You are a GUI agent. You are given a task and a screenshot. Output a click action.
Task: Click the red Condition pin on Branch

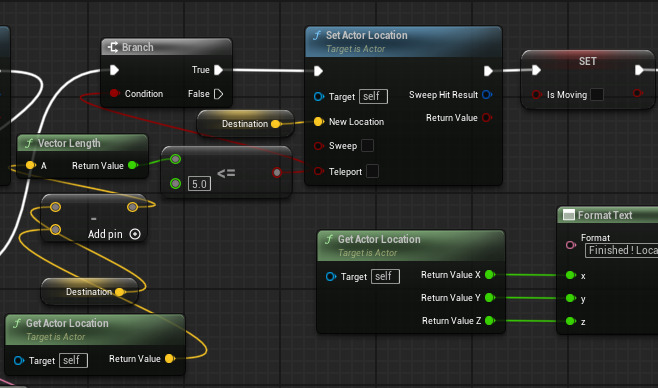click(114, 93)
